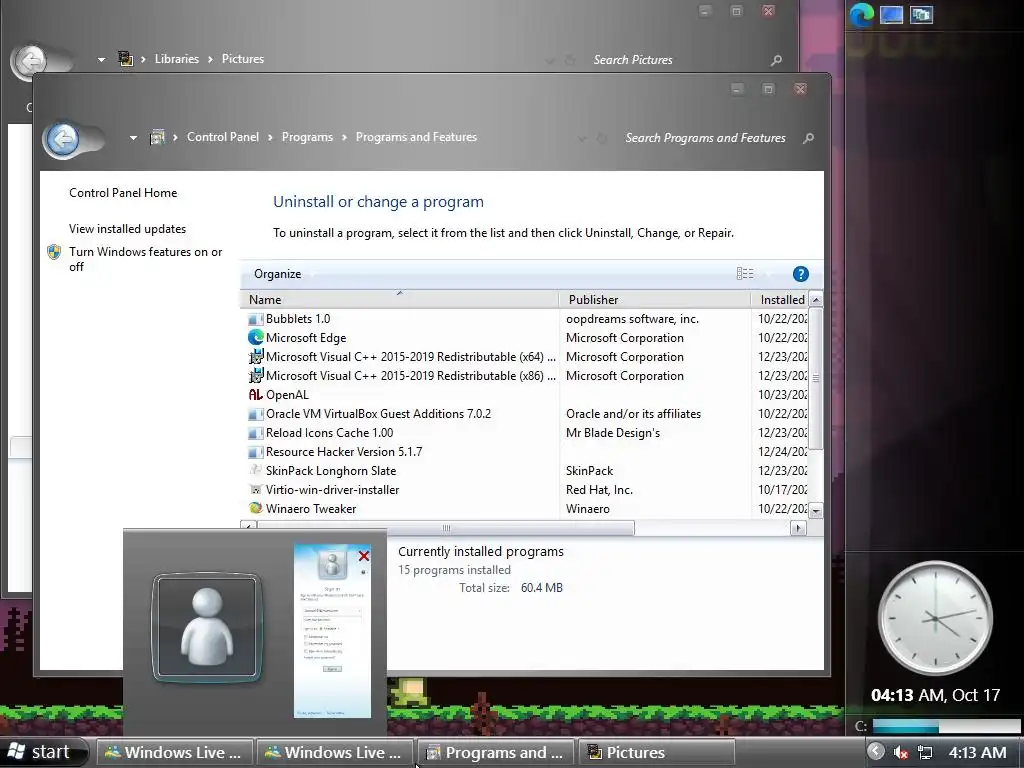
Task: Open recent pages dropdown in Programs and Features
Action: [x=133, y=138]
